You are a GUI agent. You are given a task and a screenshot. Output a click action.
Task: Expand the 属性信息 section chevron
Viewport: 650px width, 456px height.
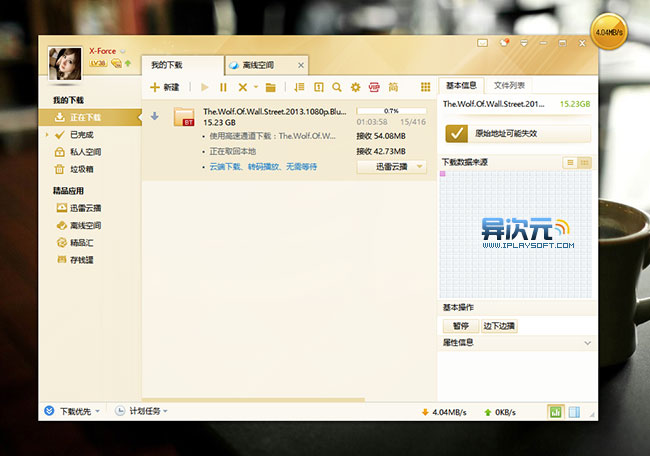587,343
